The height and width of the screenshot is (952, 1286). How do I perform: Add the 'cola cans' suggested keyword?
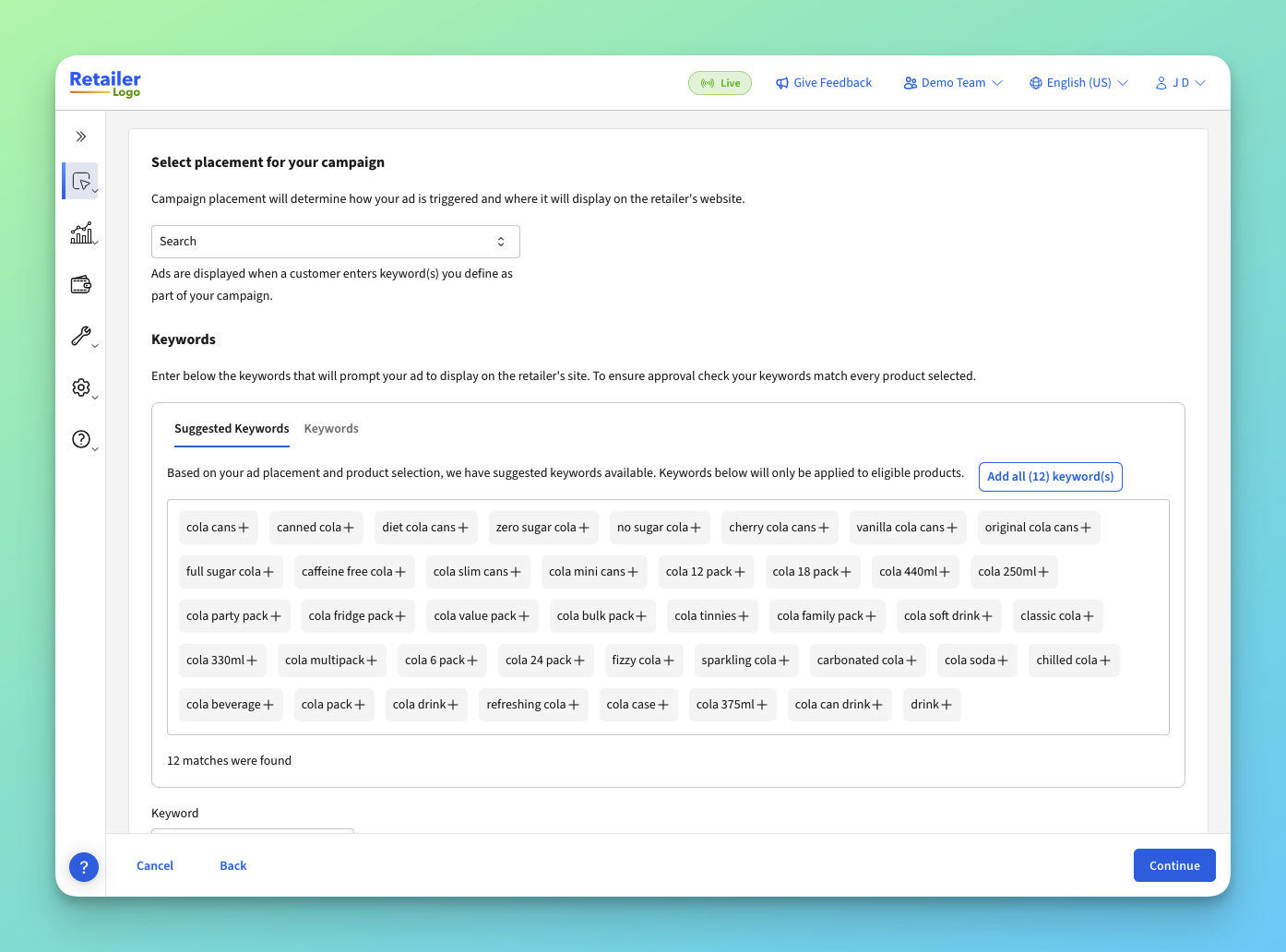pyautogui.click(x=219, y=528)
